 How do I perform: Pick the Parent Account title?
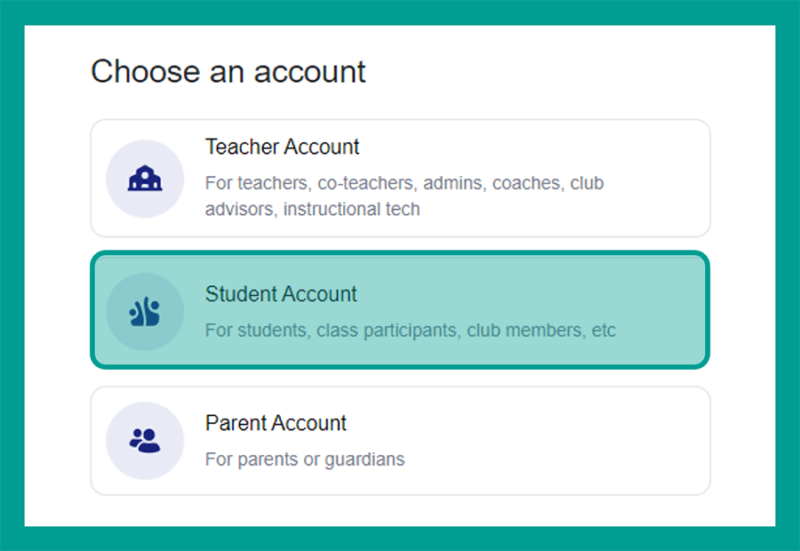(276, 423)
